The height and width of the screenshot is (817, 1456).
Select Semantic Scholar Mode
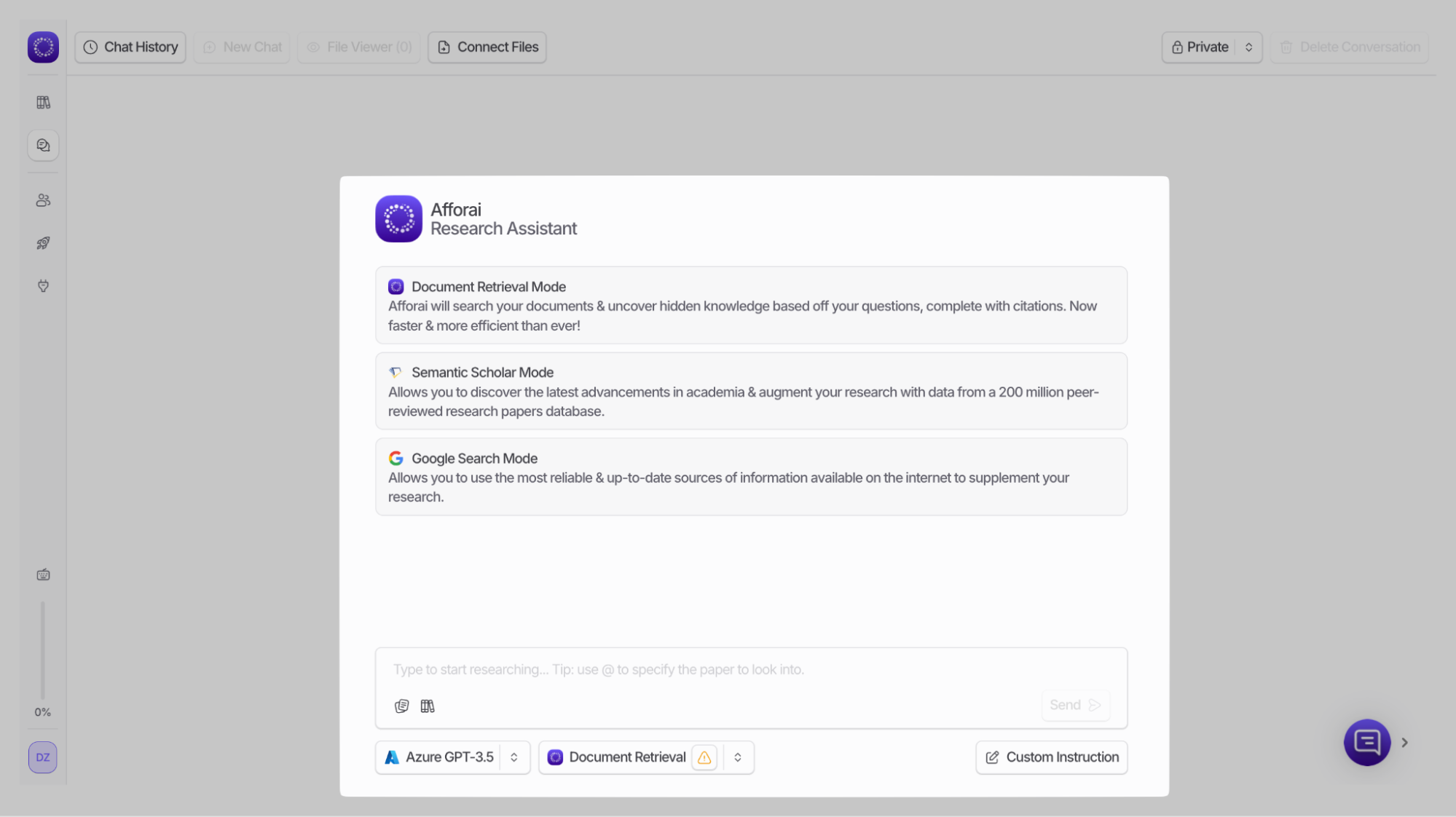pos(750,391)
